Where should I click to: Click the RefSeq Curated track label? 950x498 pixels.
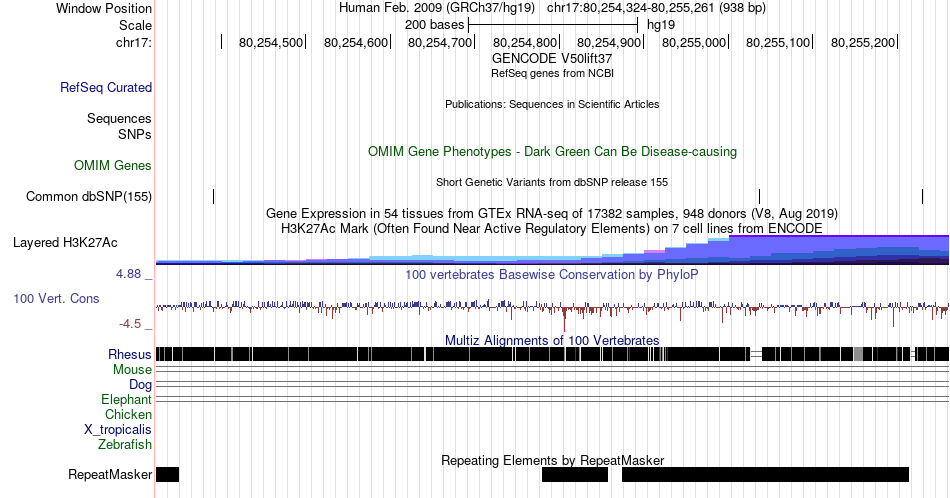coord(105,87)
